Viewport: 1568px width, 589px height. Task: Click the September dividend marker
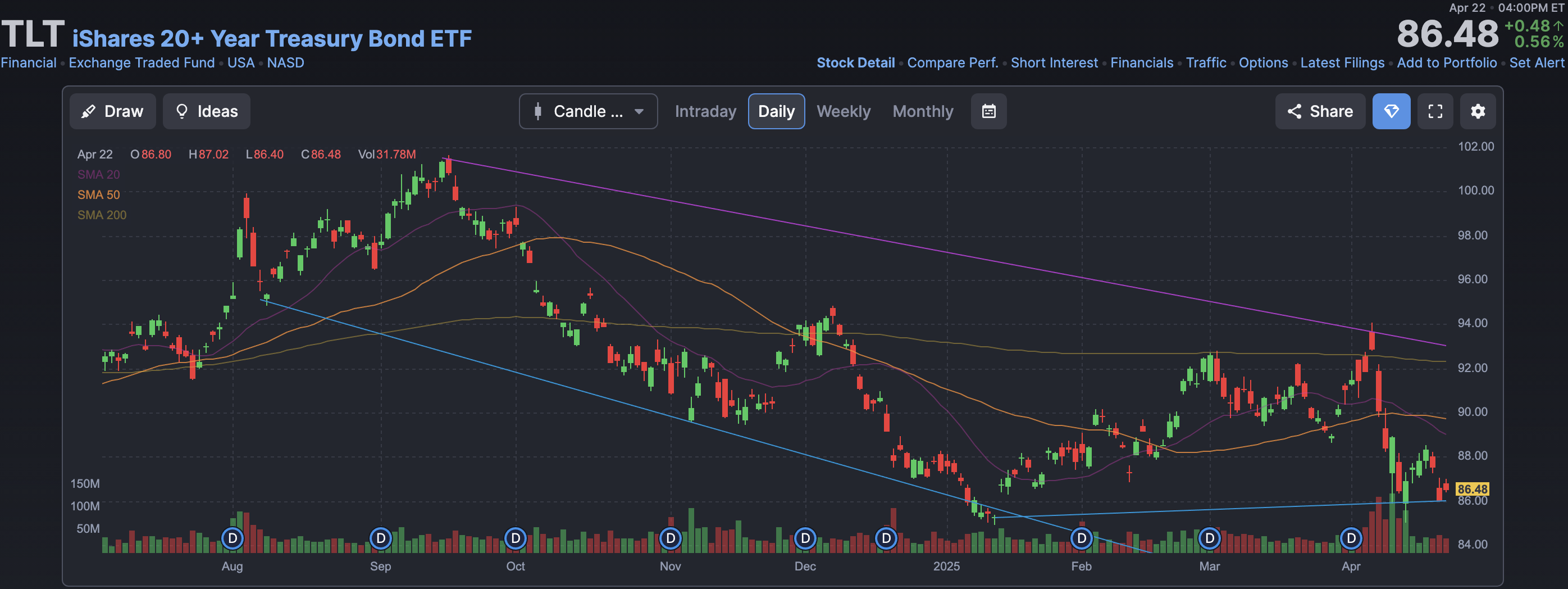coord(380,538)
